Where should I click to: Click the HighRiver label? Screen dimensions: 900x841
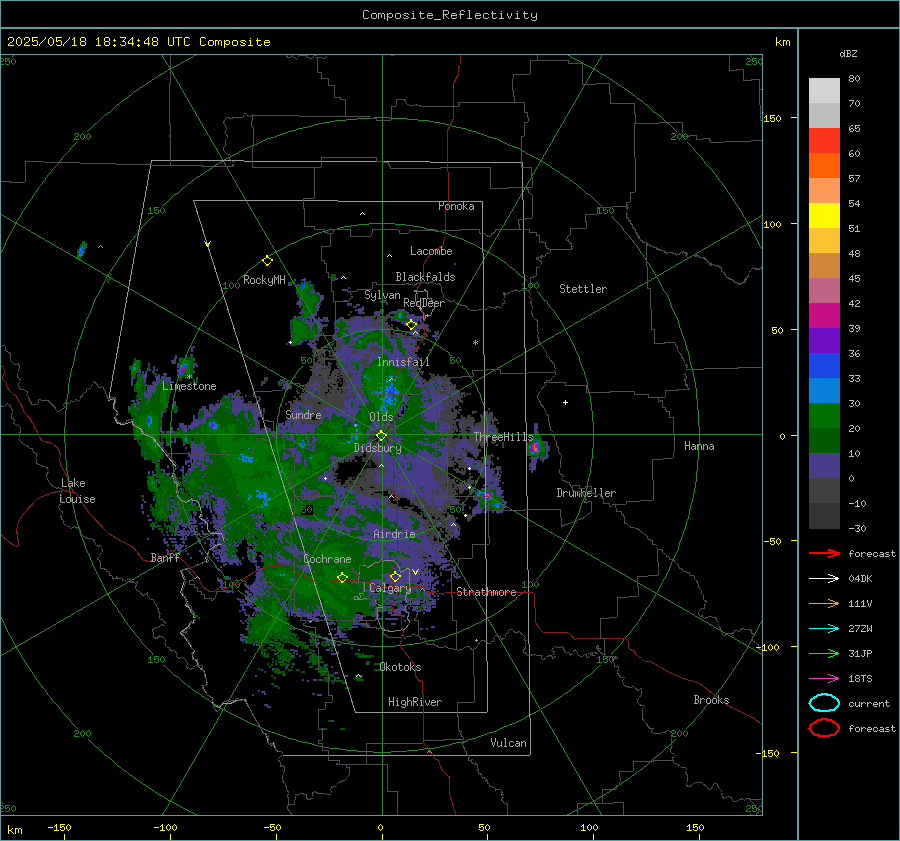415,702
